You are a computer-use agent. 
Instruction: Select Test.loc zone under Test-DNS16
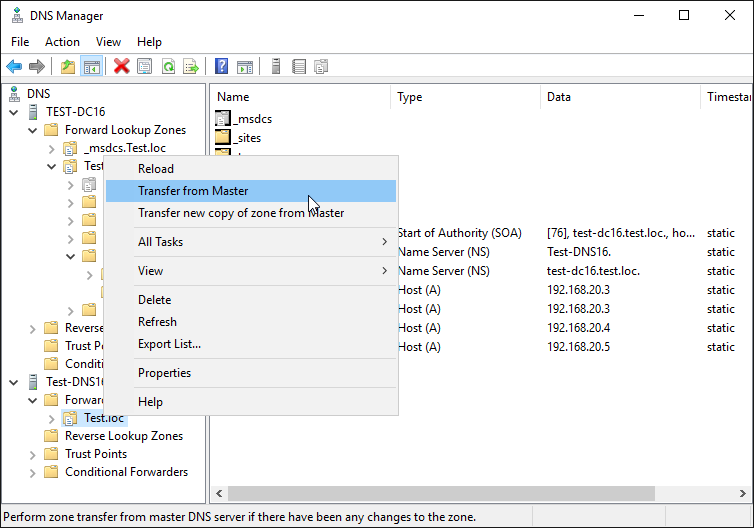click(103, 418)
